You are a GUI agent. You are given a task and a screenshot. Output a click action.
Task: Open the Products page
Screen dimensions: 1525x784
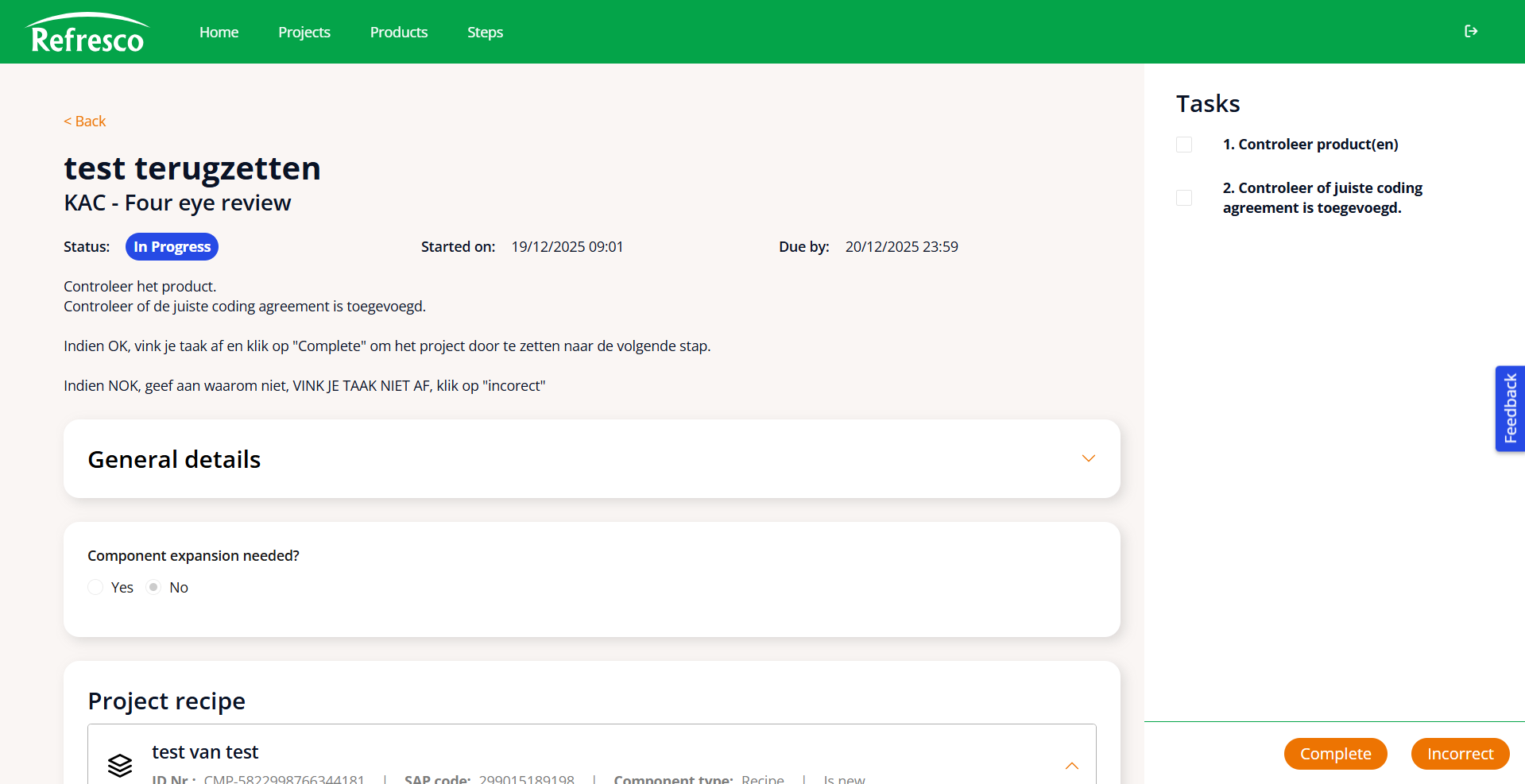click(x=399, y=32)
